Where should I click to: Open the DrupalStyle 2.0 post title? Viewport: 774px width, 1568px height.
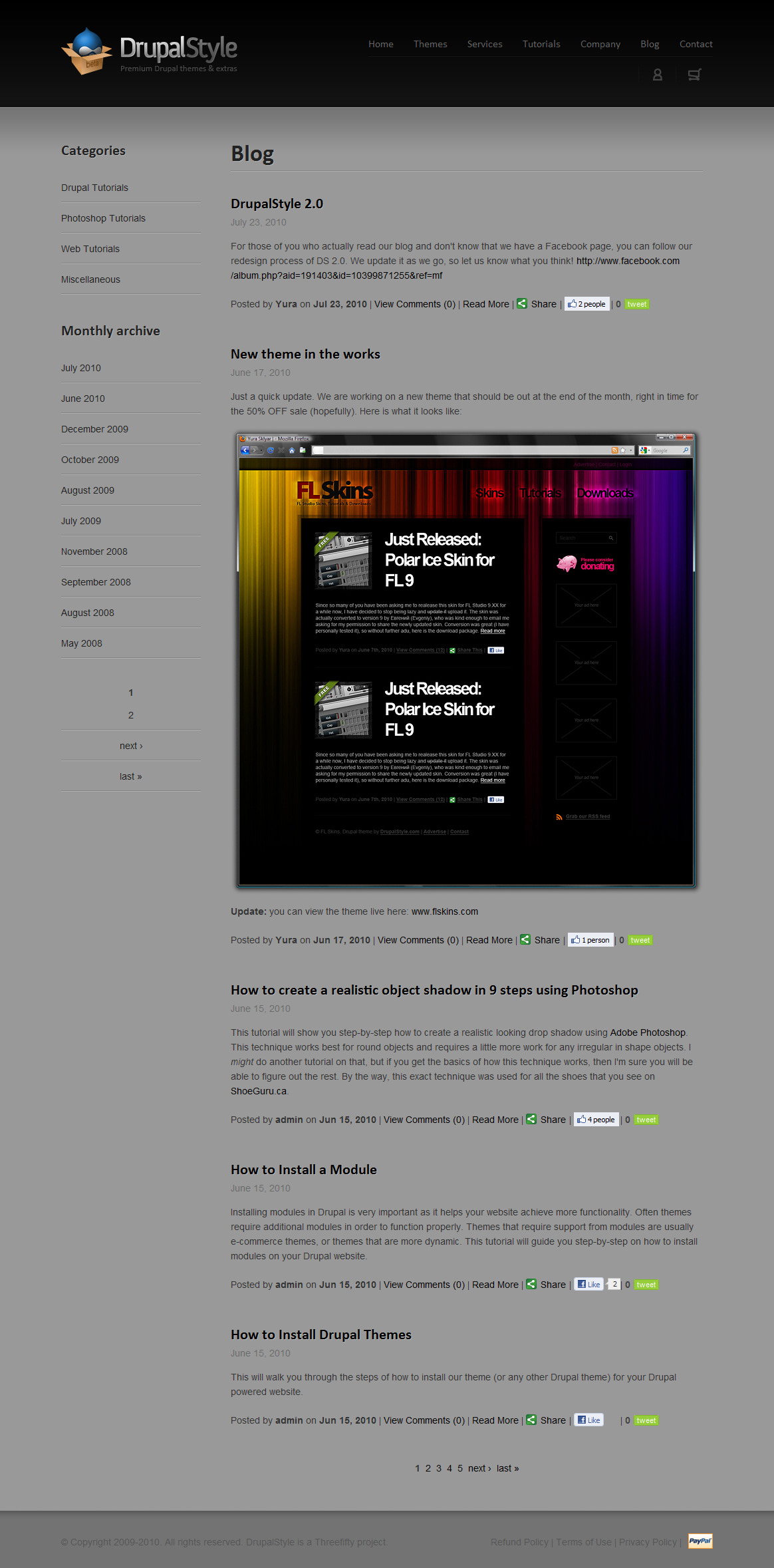pyautogui.click(x=277, y=204)
